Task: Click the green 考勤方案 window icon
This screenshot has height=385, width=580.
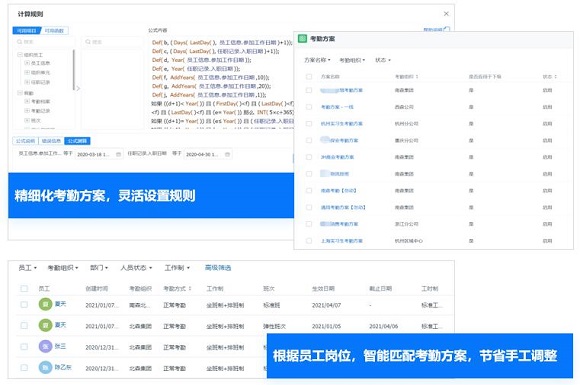Action: click(302, 38)
